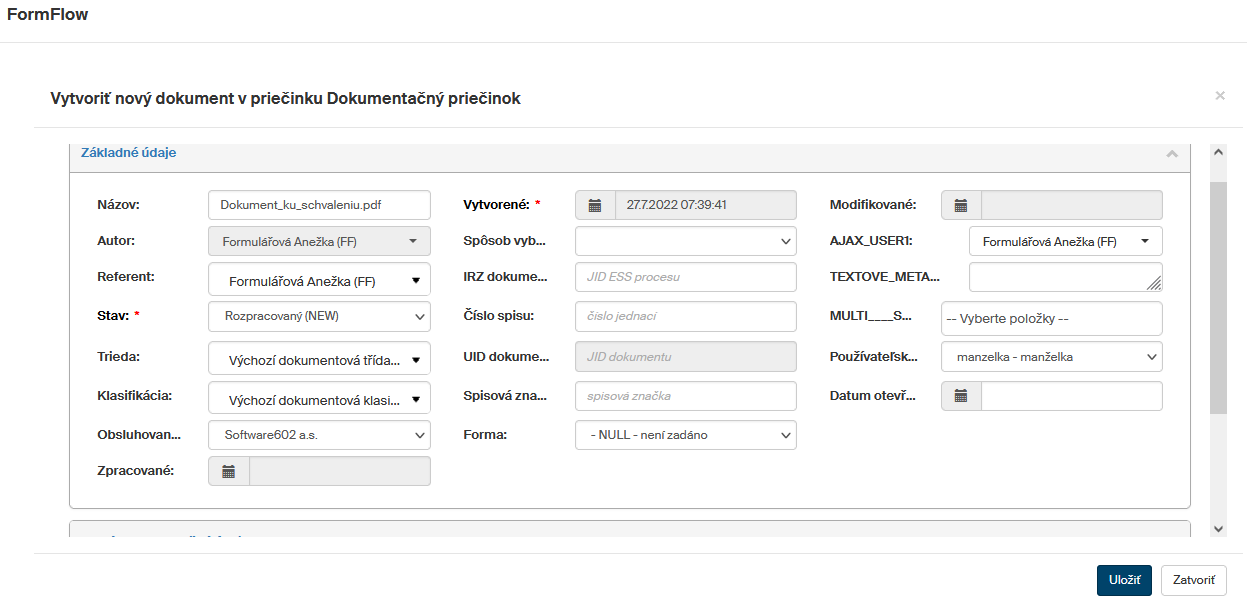Viewport: 1247px width, 603px height.
Task: Close the dialog with the X icon
Action: [x=1219, y=96]
